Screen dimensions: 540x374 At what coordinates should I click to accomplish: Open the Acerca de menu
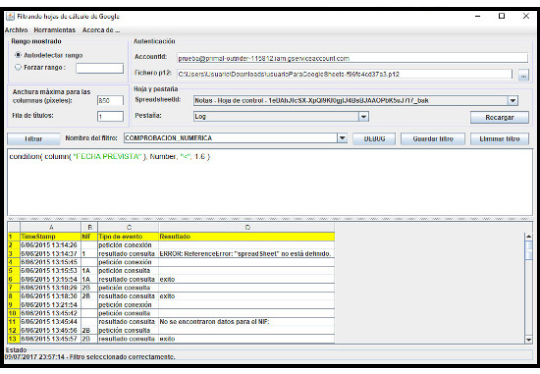(x=101, y=30)
